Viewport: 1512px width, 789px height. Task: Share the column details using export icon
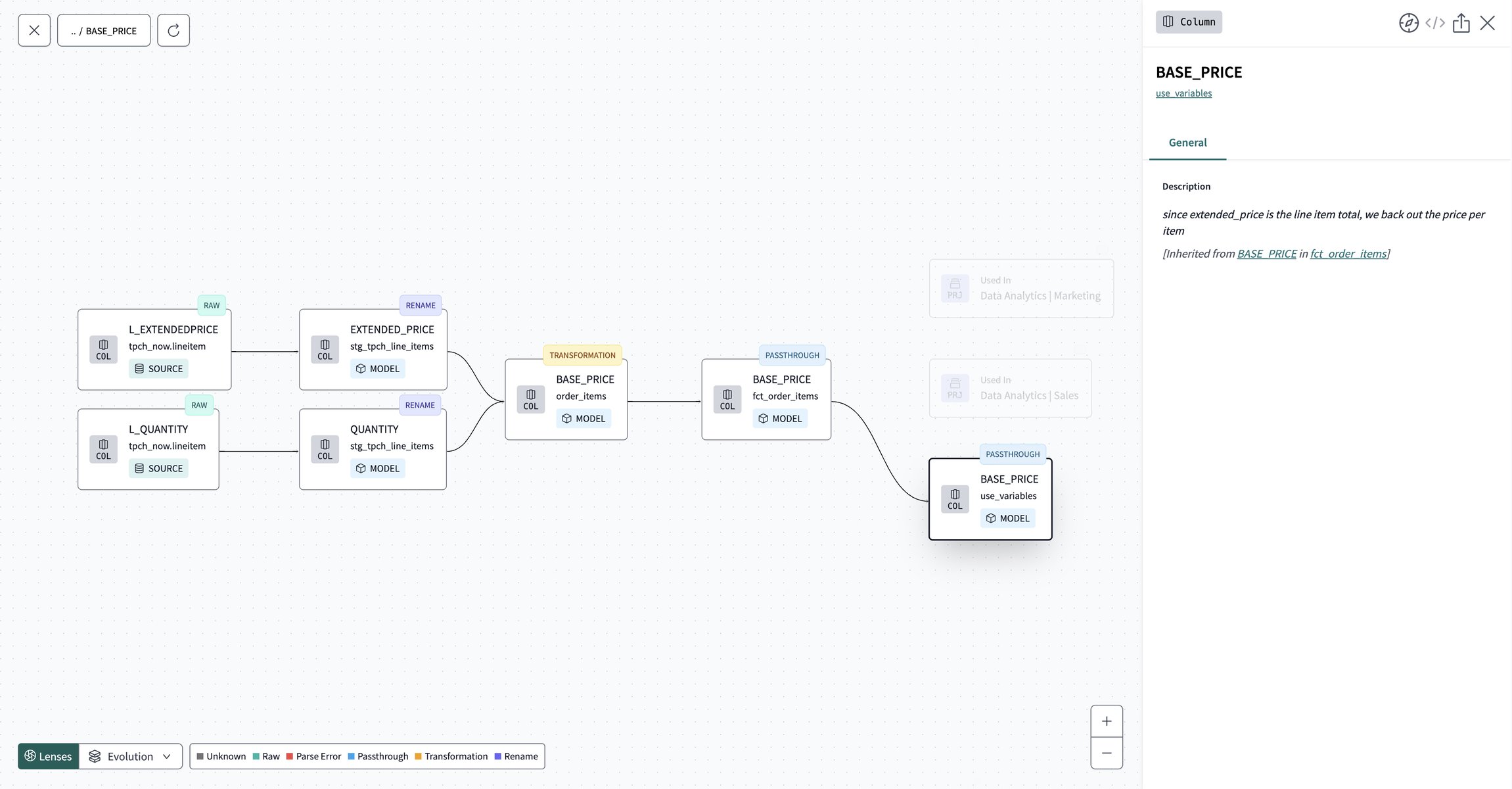coord(1461,22)
